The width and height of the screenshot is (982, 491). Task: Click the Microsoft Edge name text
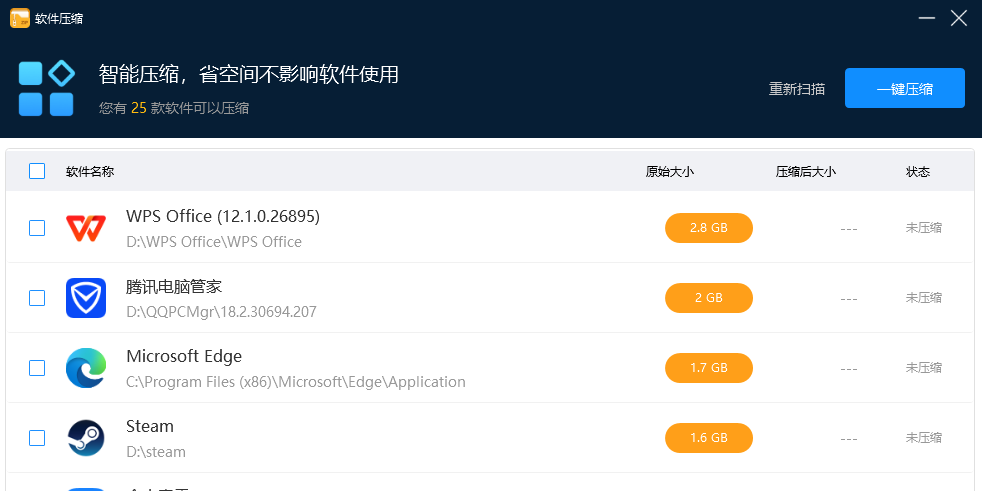click(x=184, y=356)
